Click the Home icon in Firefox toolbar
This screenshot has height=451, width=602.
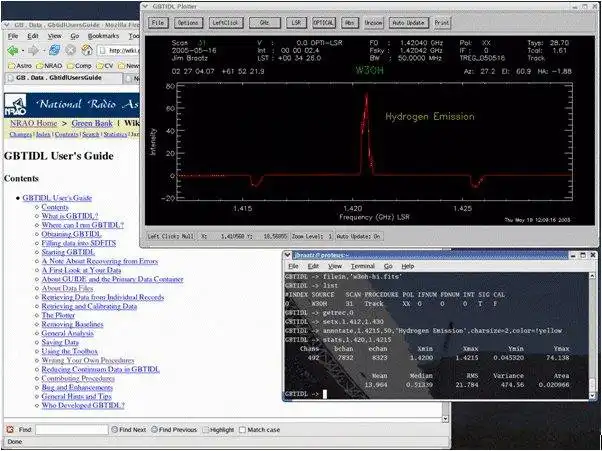point(87,50)
